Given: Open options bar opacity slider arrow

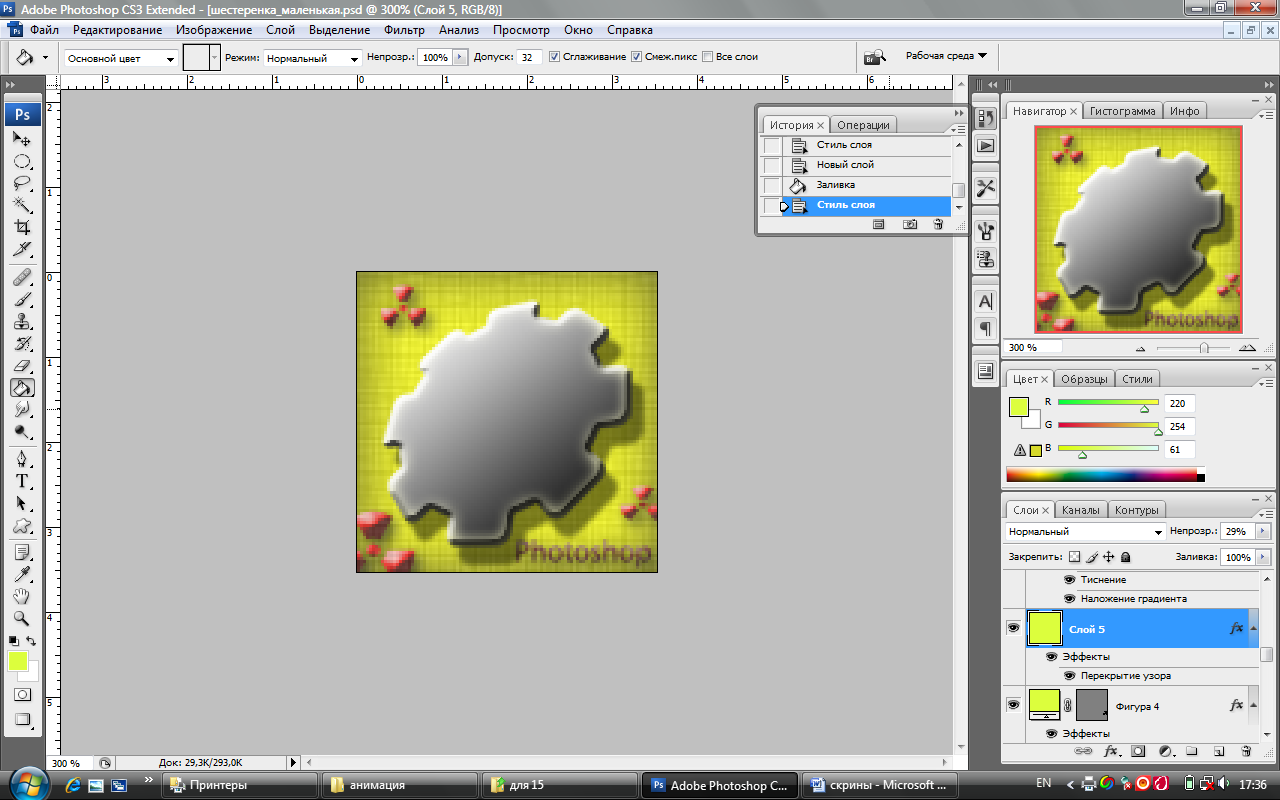Looking at the screenshot, I should coord(460,57).
